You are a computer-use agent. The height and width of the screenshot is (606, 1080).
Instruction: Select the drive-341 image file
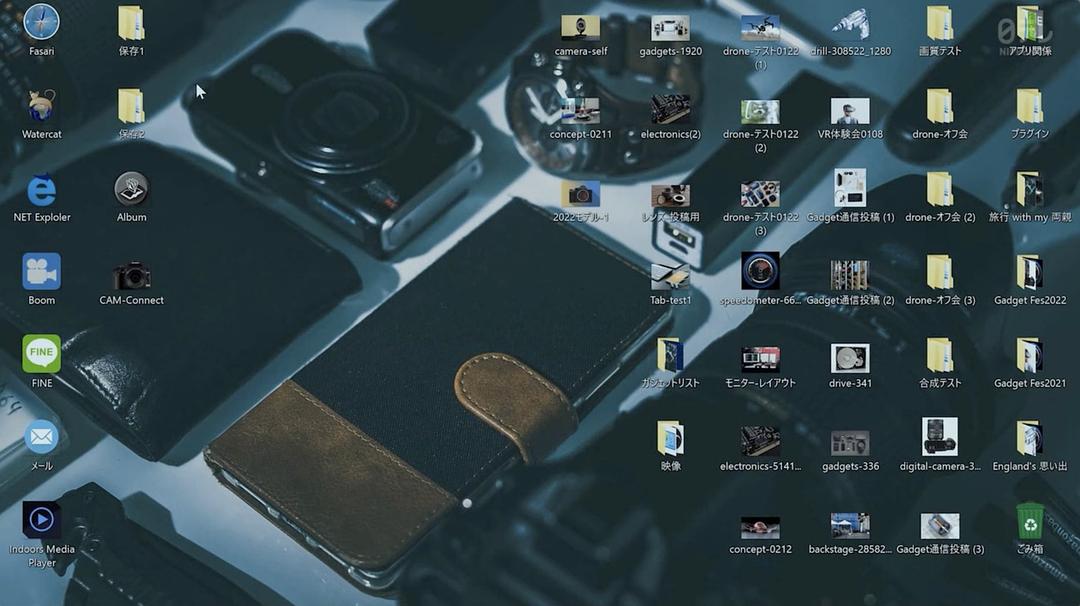(x=850, y=358)
